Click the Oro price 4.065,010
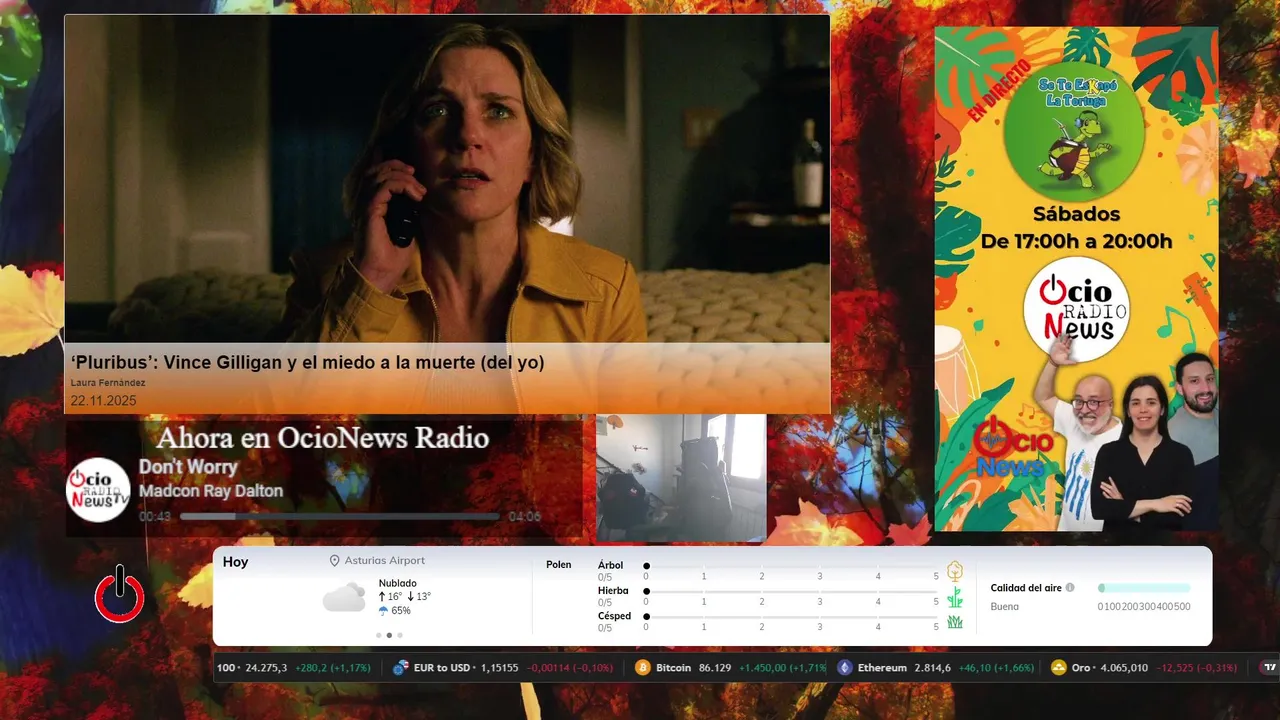The width and height of the screenshot is (1280, 720). coord(1124,668)
